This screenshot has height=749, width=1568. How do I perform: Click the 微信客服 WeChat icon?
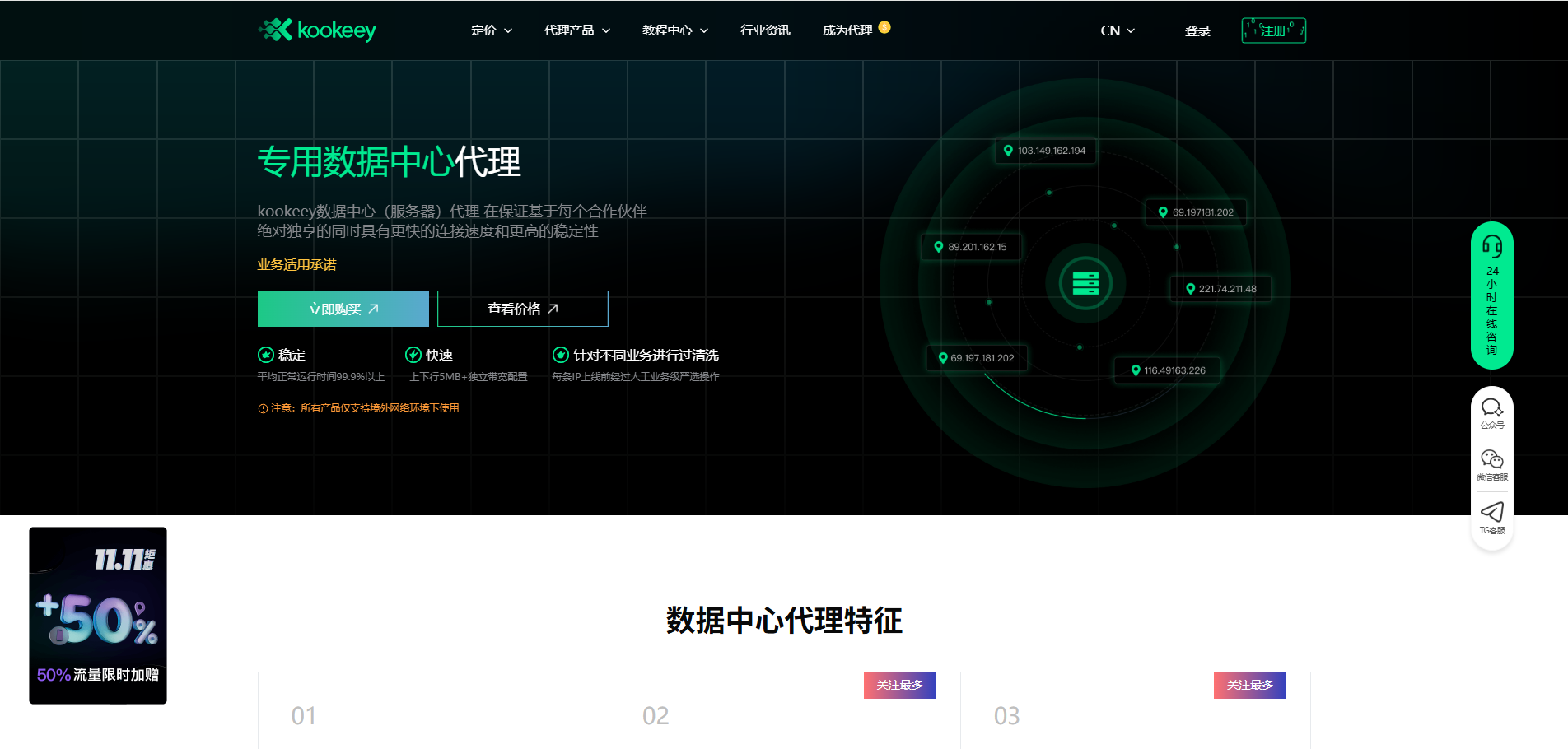1491,459
